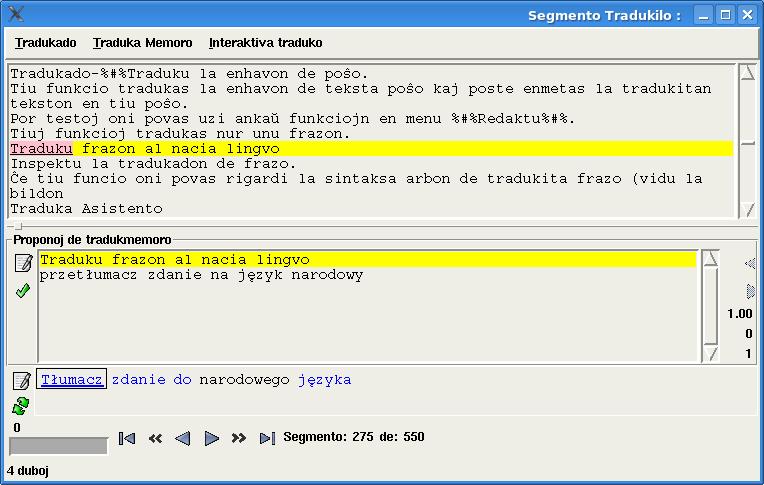This screenshot has width=764, height=485.
Task: Open the Traduka Memoro menu
Action: tap(142, 43)
